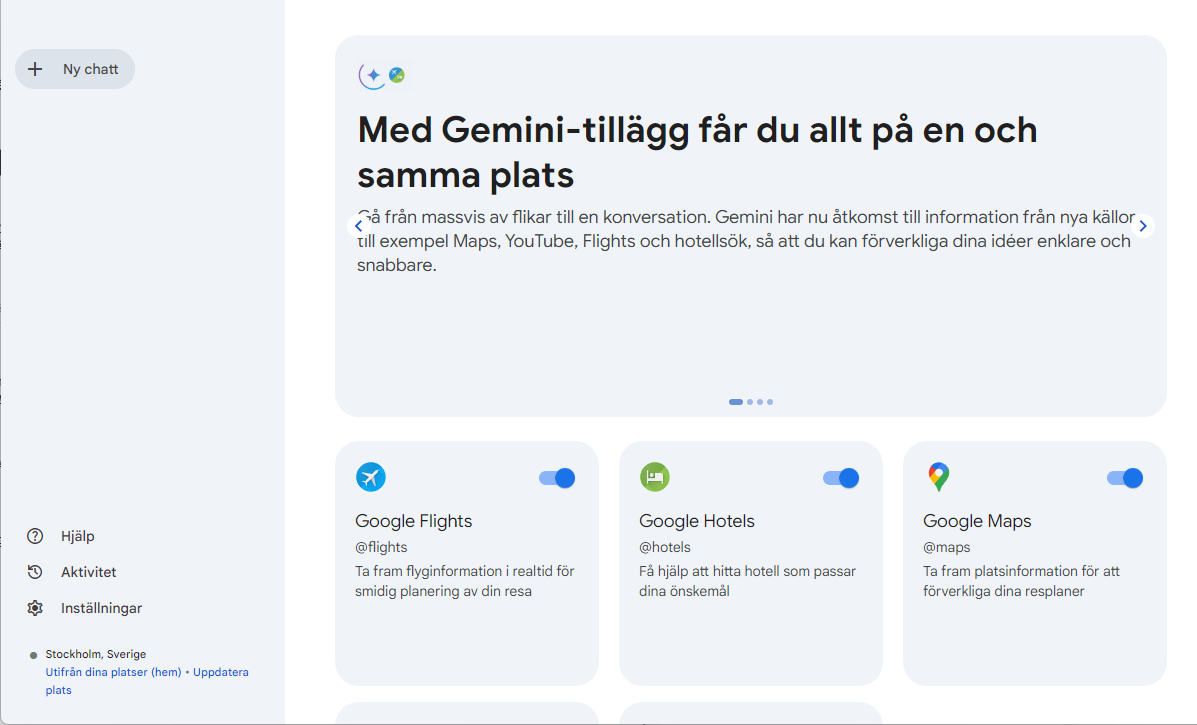The width and height of the screenshot is (1197, 725).
Task: Go to previous carousel slide arrow
Action: (358, 226)
